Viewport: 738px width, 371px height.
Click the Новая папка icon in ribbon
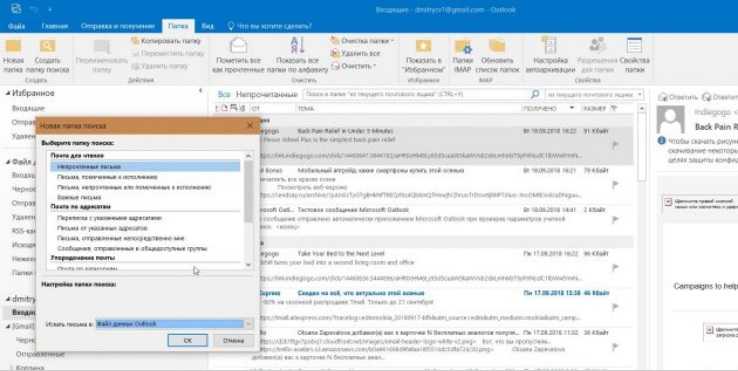pyautogui.click(x=13, y=46)
